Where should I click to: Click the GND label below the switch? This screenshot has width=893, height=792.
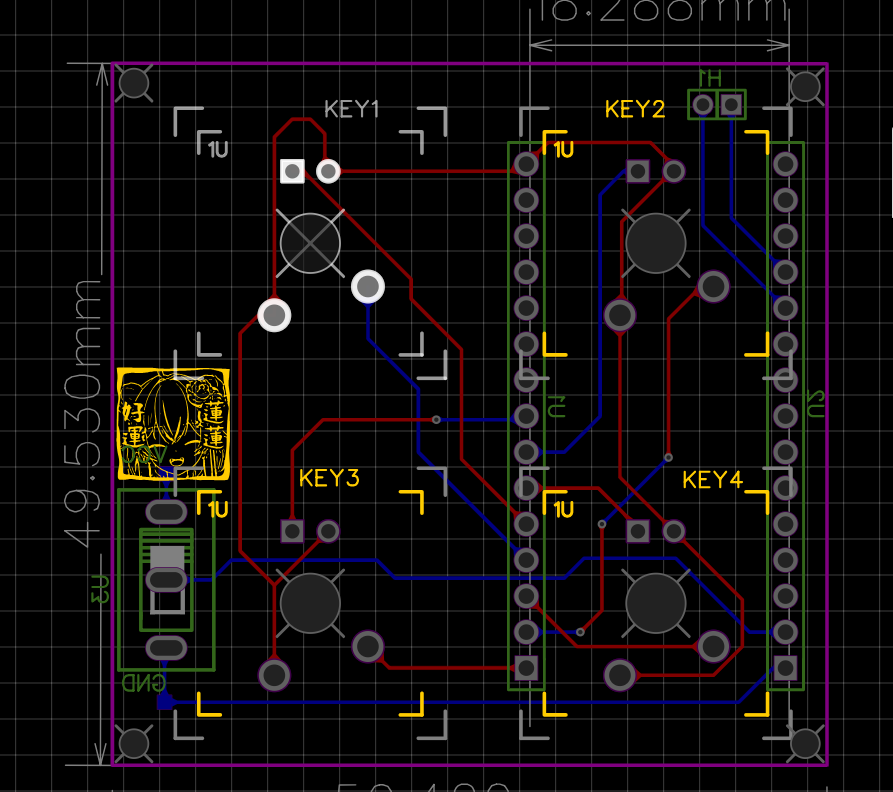143,683
